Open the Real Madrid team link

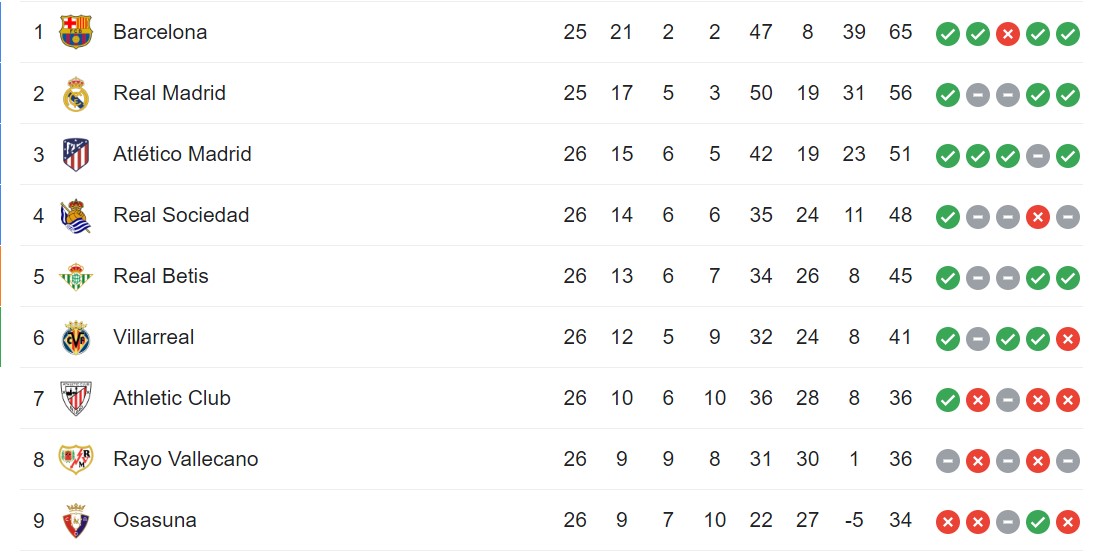point(169,93)
